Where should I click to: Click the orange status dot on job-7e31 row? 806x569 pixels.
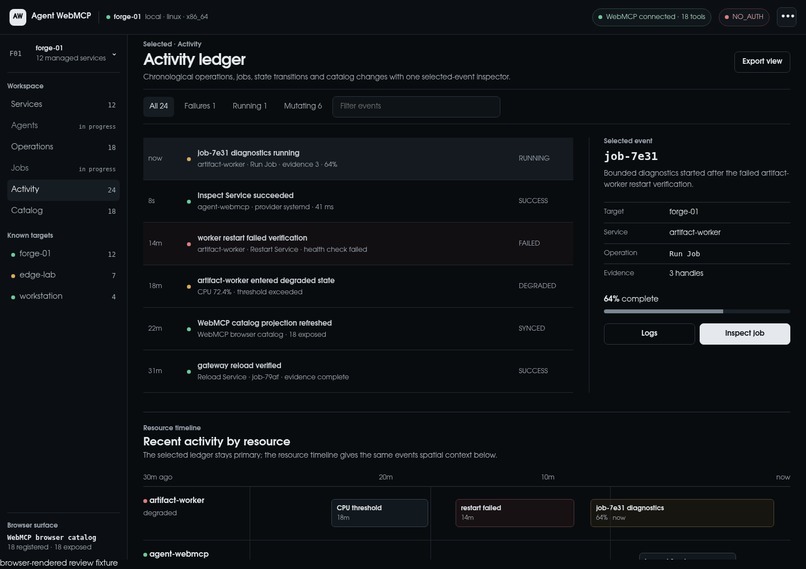tap(189, 159)
